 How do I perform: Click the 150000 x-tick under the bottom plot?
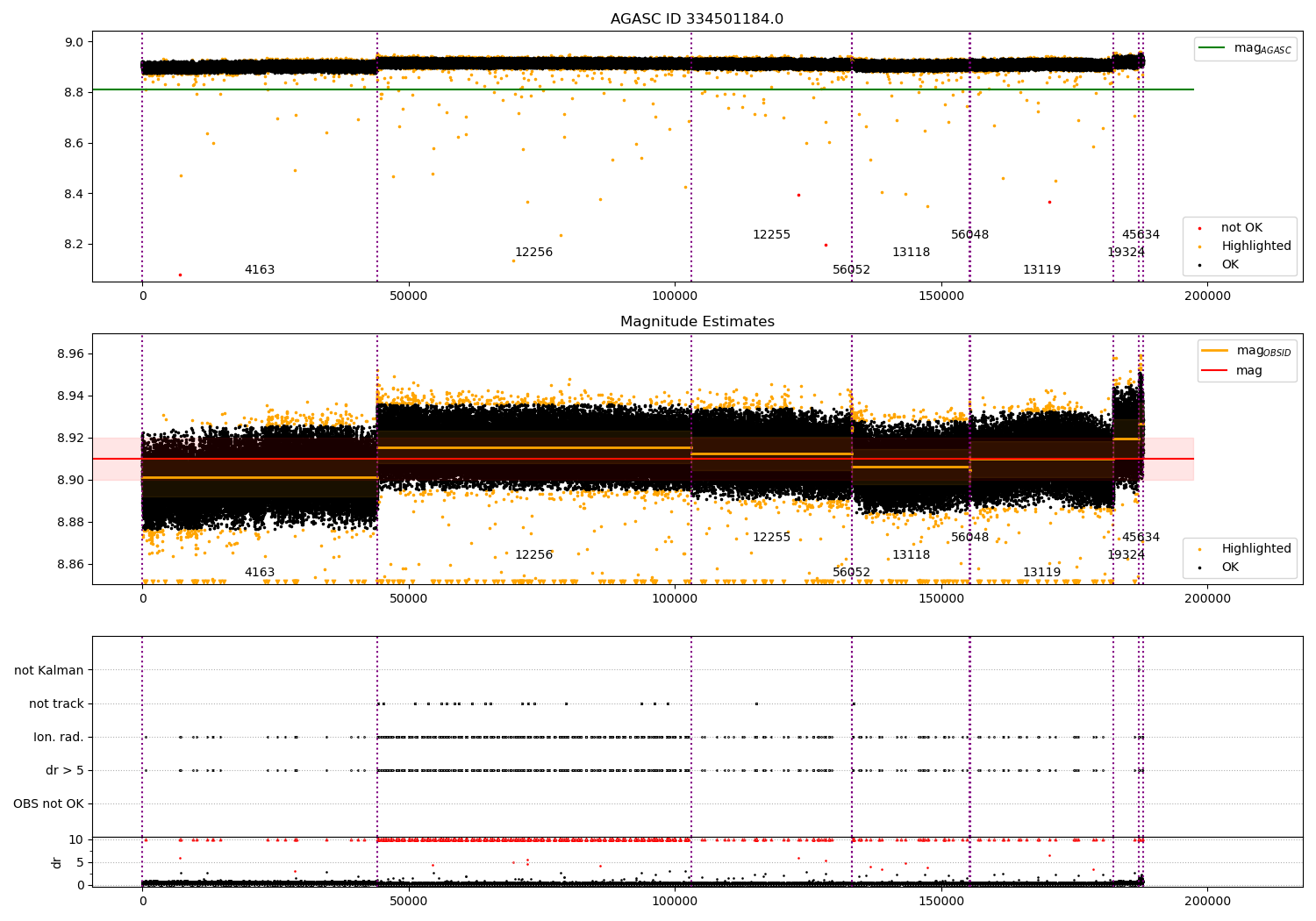[x=941, y=902]
